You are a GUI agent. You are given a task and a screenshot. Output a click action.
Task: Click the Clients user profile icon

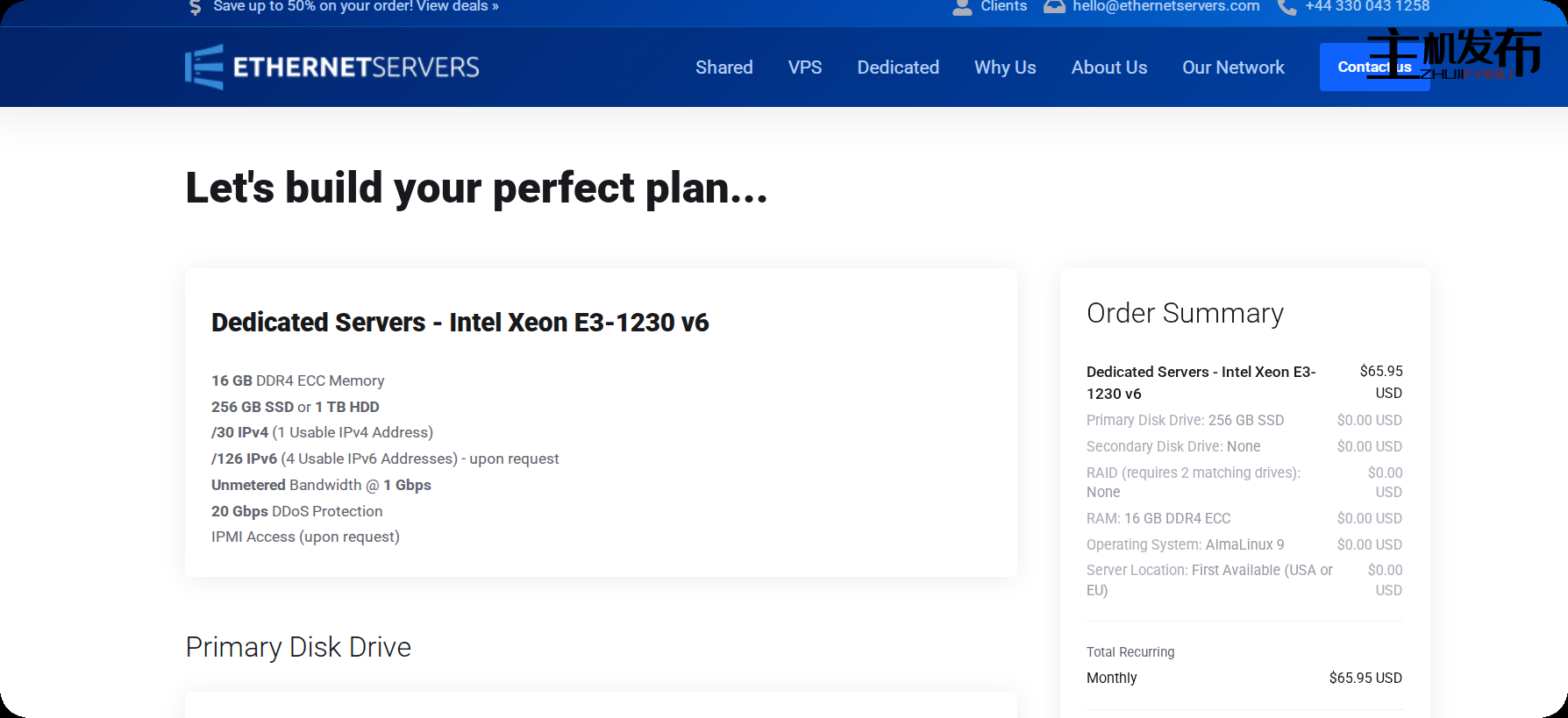(x=962, y=7)
